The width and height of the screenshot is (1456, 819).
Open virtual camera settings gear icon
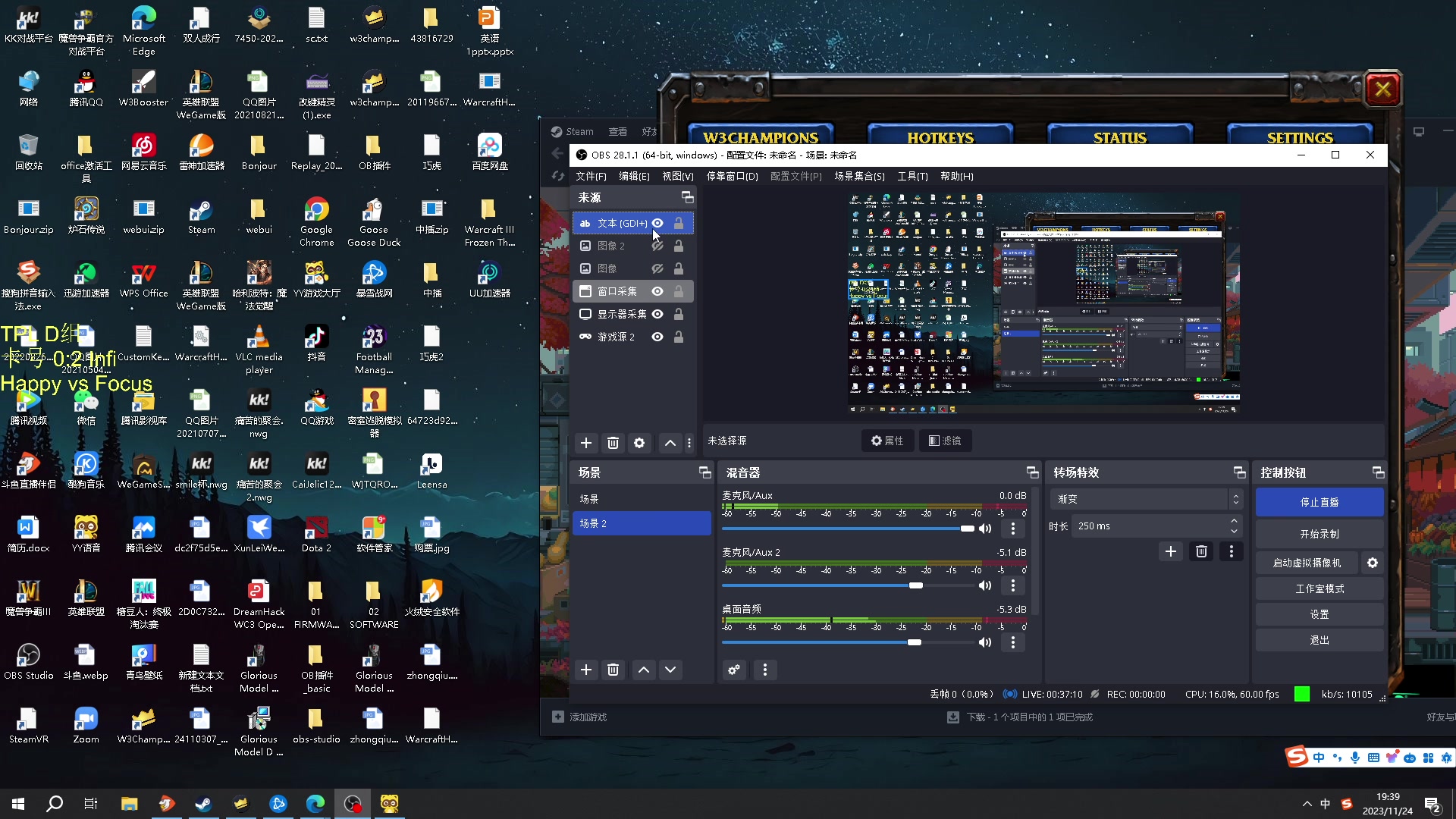(1372, 563)
